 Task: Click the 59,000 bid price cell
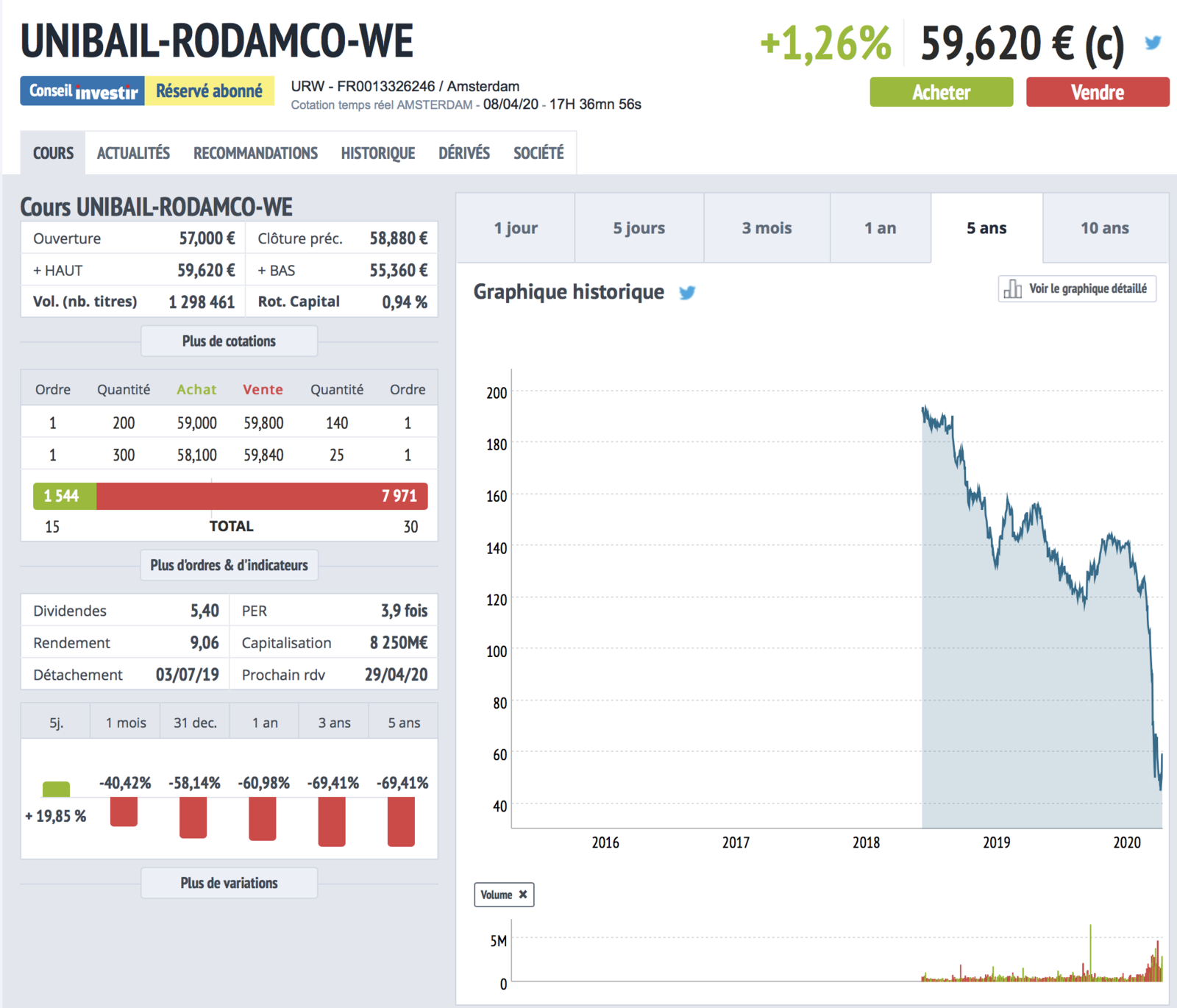tap(196, 423)
